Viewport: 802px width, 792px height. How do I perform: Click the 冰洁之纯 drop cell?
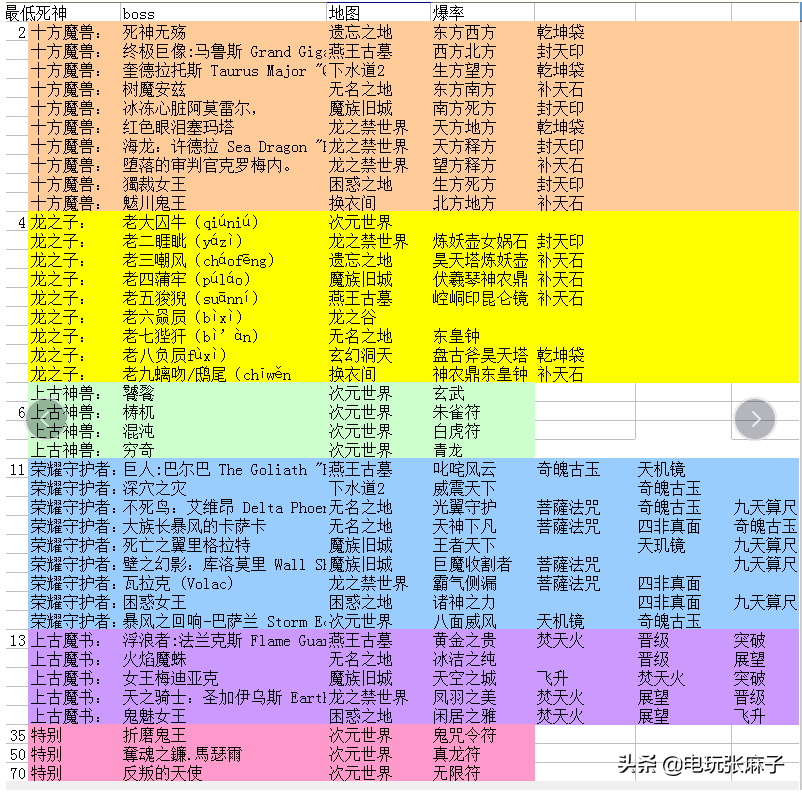coord(464,659)
